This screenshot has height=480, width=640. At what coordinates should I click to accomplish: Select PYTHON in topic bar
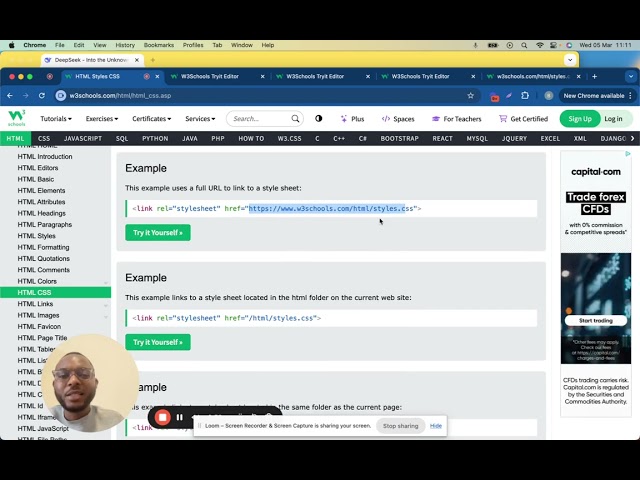[155, 138]
